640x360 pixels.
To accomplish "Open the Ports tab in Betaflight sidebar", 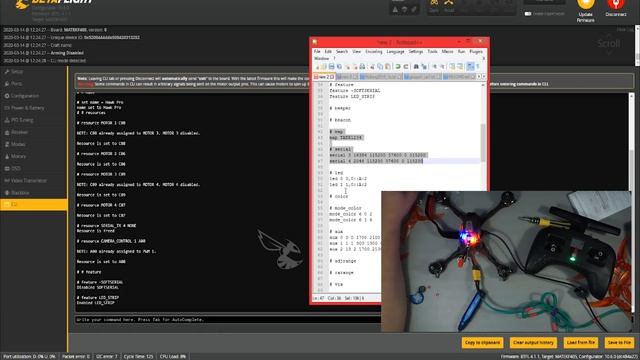I will (33, 84).
